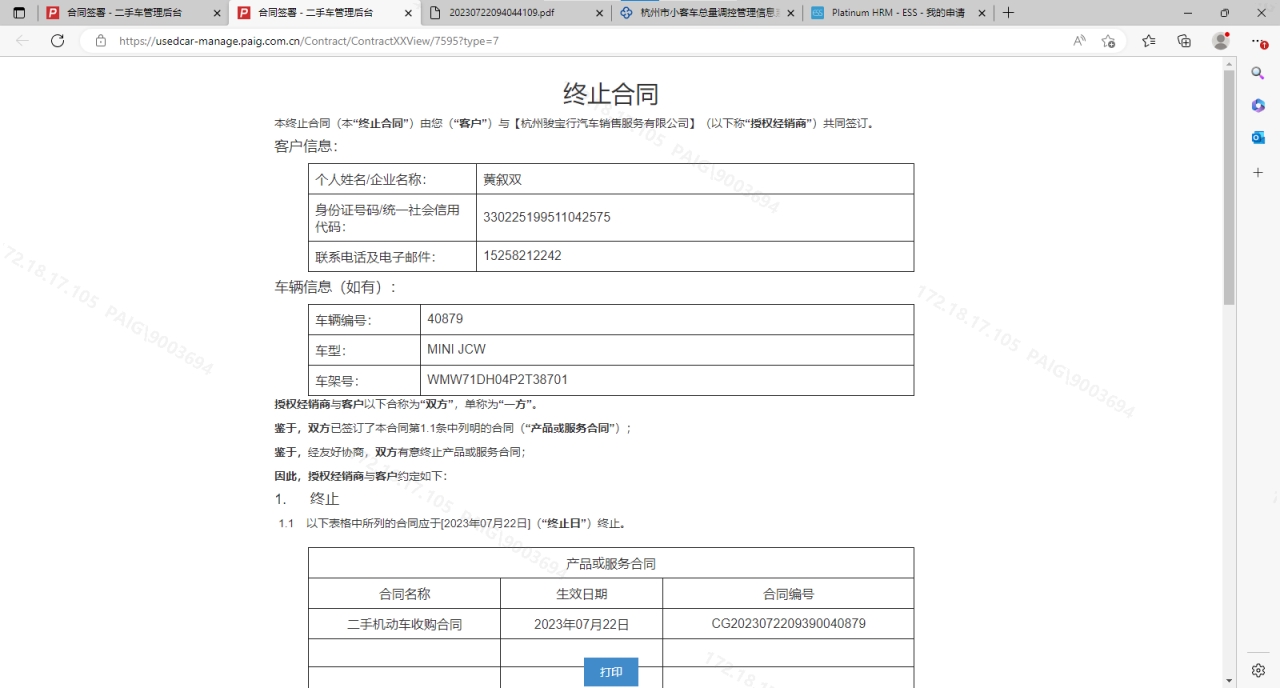Click the blue 打印 print button

tap(611, 672)
